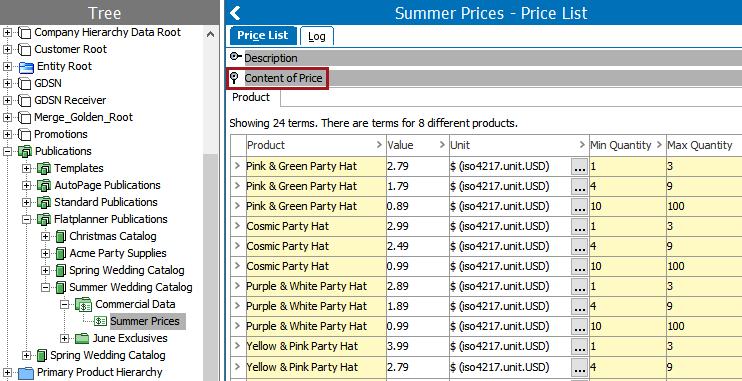
Task: Toggle the Content of Price section pin
Action: tap(234, 78)
